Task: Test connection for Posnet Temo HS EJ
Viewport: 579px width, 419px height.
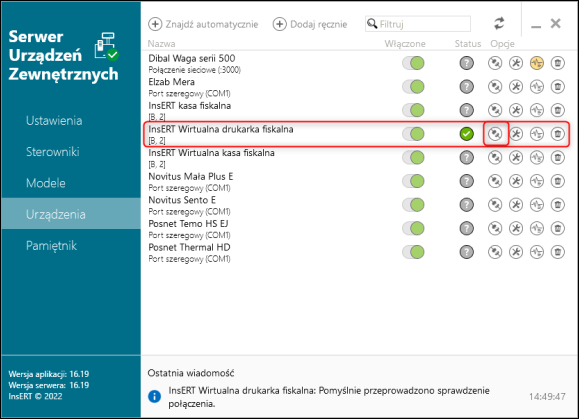Action: [x=495, y=229]
